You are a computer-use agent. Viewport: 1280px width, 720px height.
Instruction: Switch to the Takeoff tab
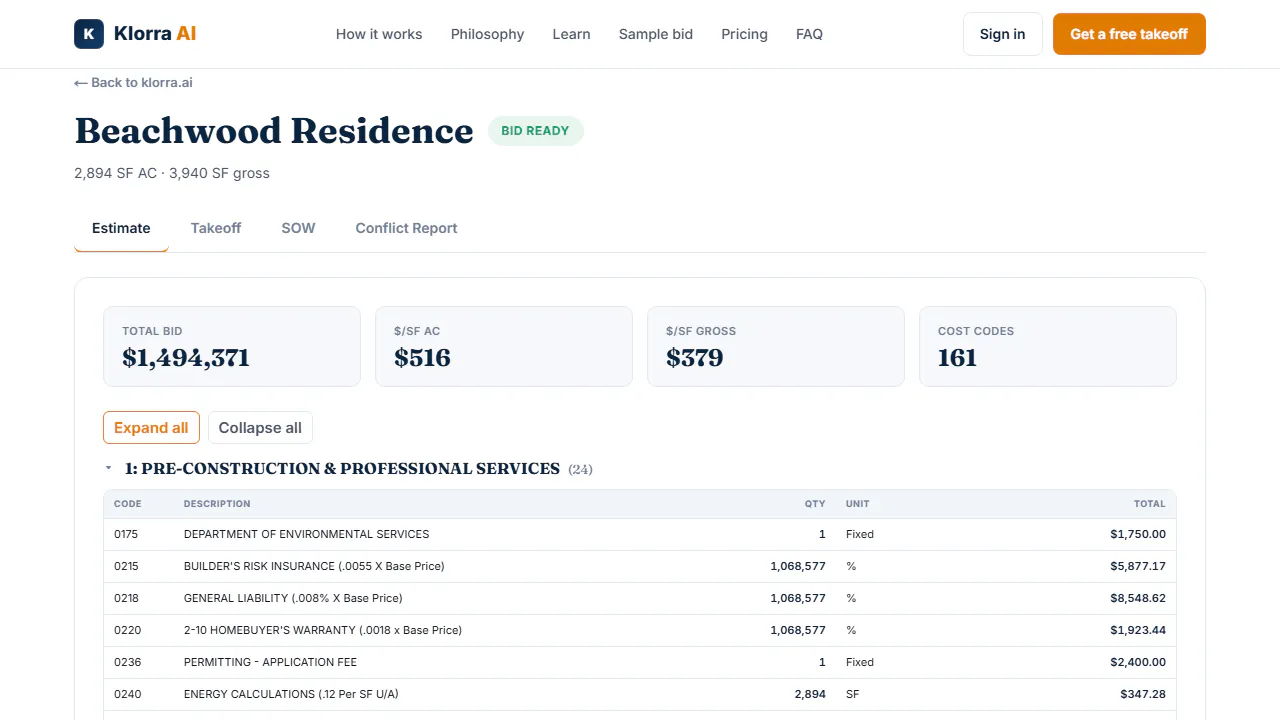216,228
